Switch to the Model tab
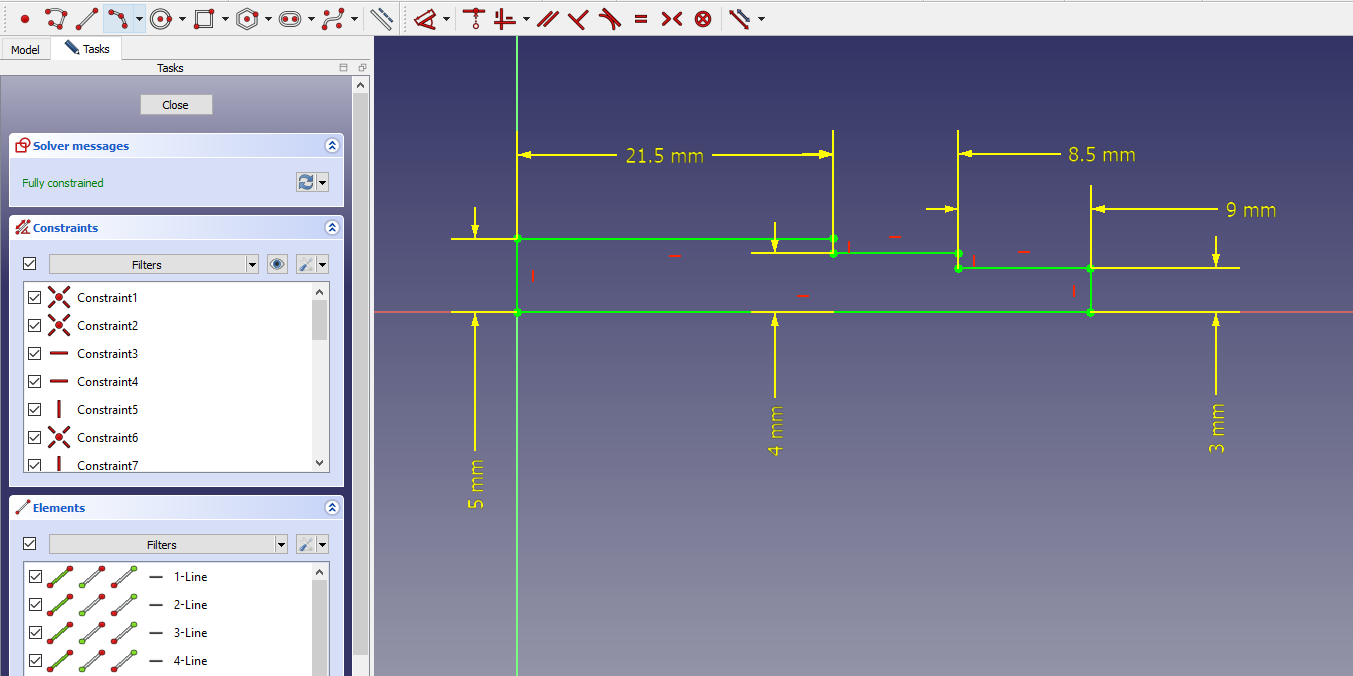1353x676 pixels. pos(25,49)
